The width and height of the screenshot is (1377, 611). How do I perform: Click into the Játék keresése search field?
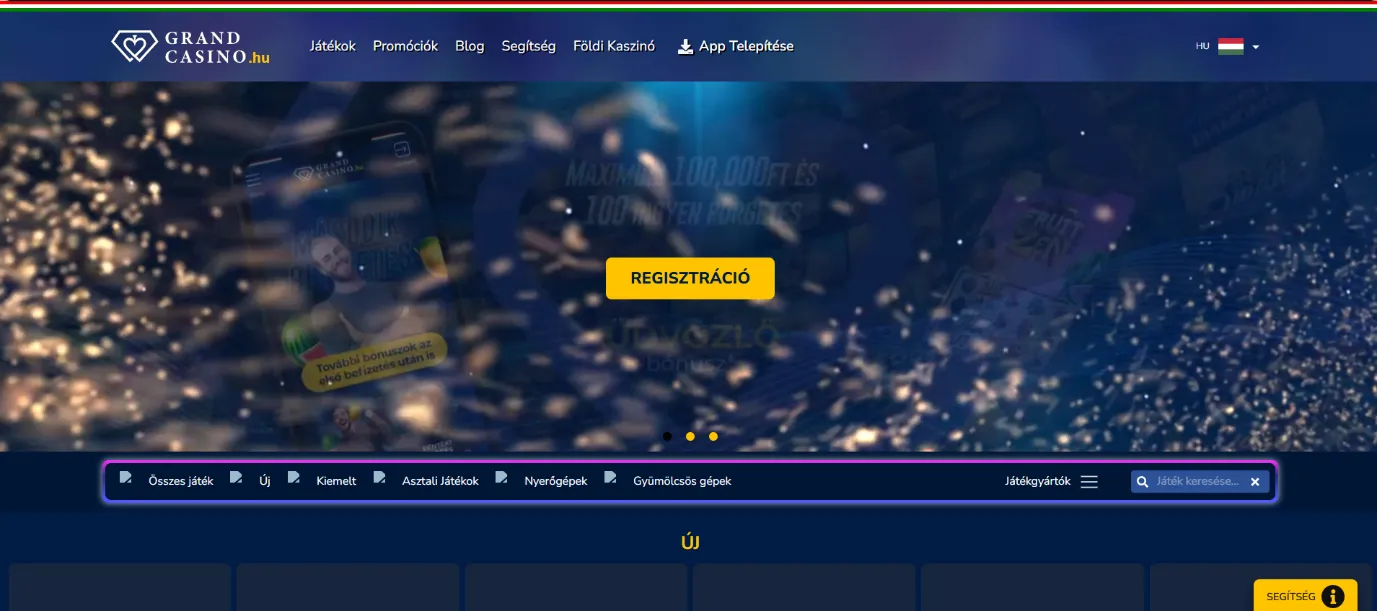click(x=1198, y=482)
